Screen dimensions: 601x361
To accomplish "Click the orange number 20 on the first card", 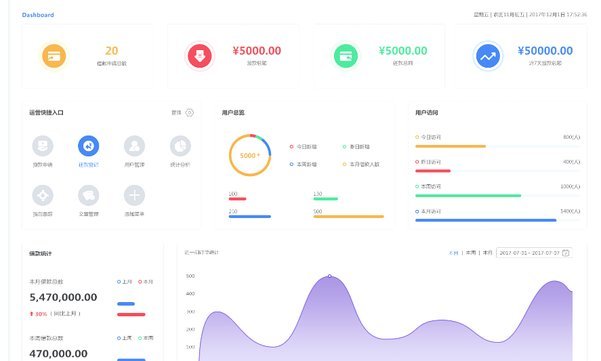I will [112, 51].
